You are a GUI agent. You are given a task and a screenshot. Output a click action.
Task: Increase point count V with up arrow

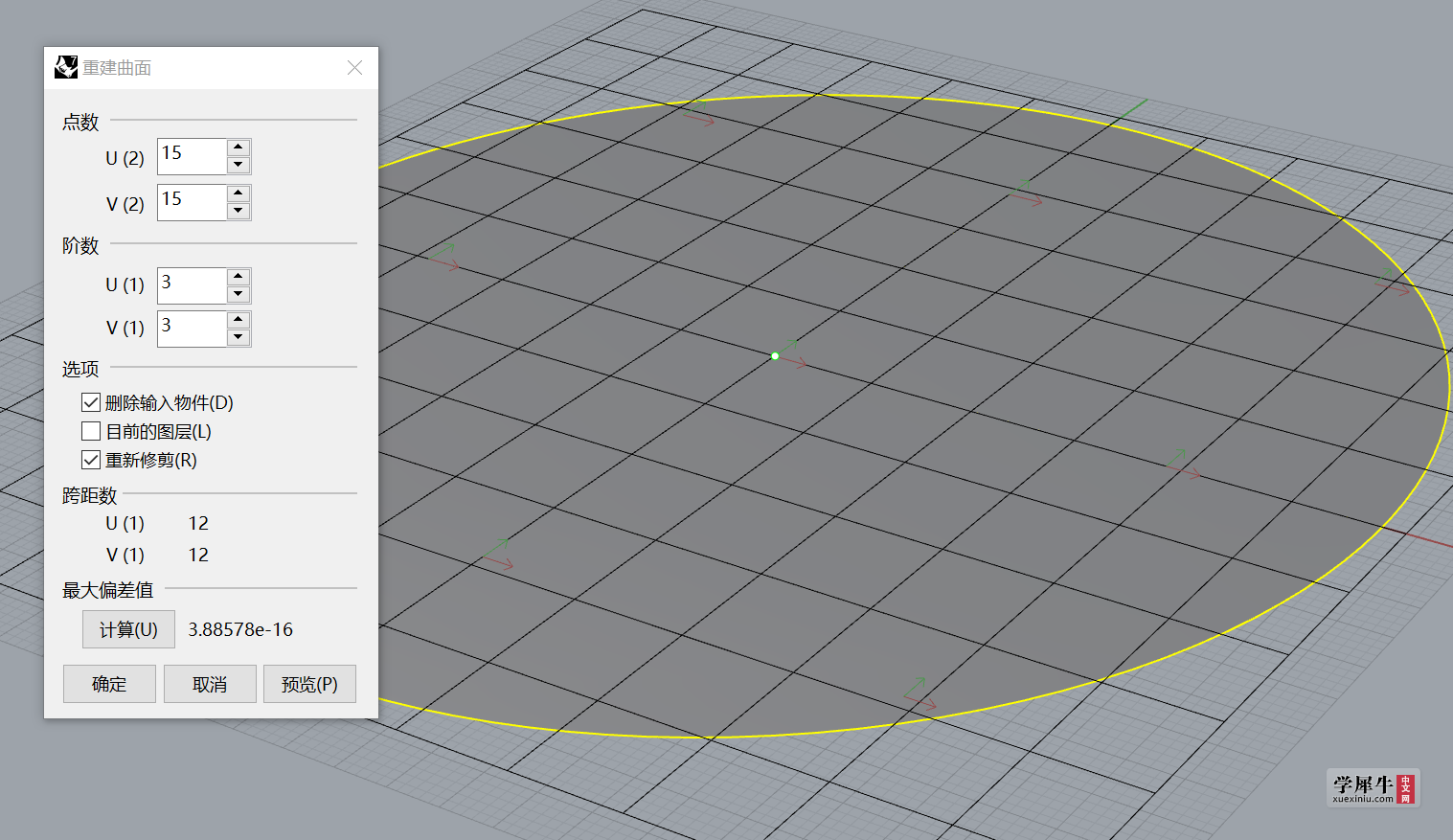point(238,193)
